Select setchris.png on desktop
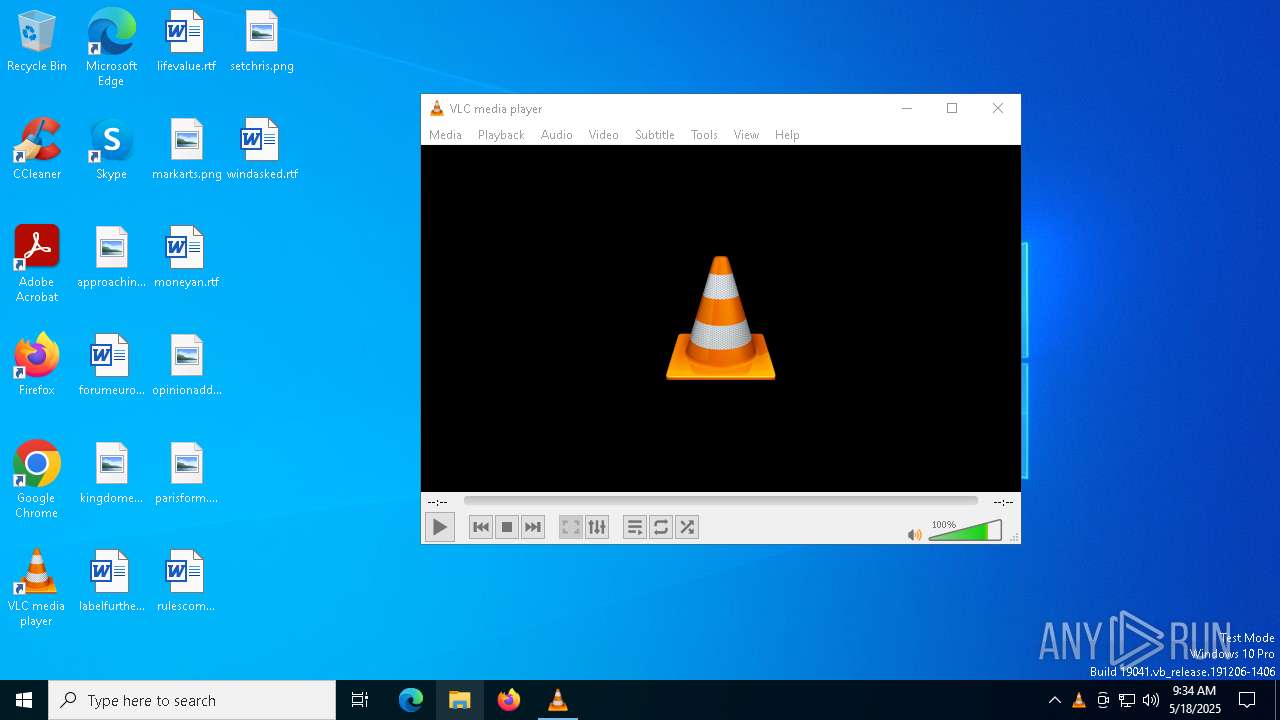 click(261, 42)
